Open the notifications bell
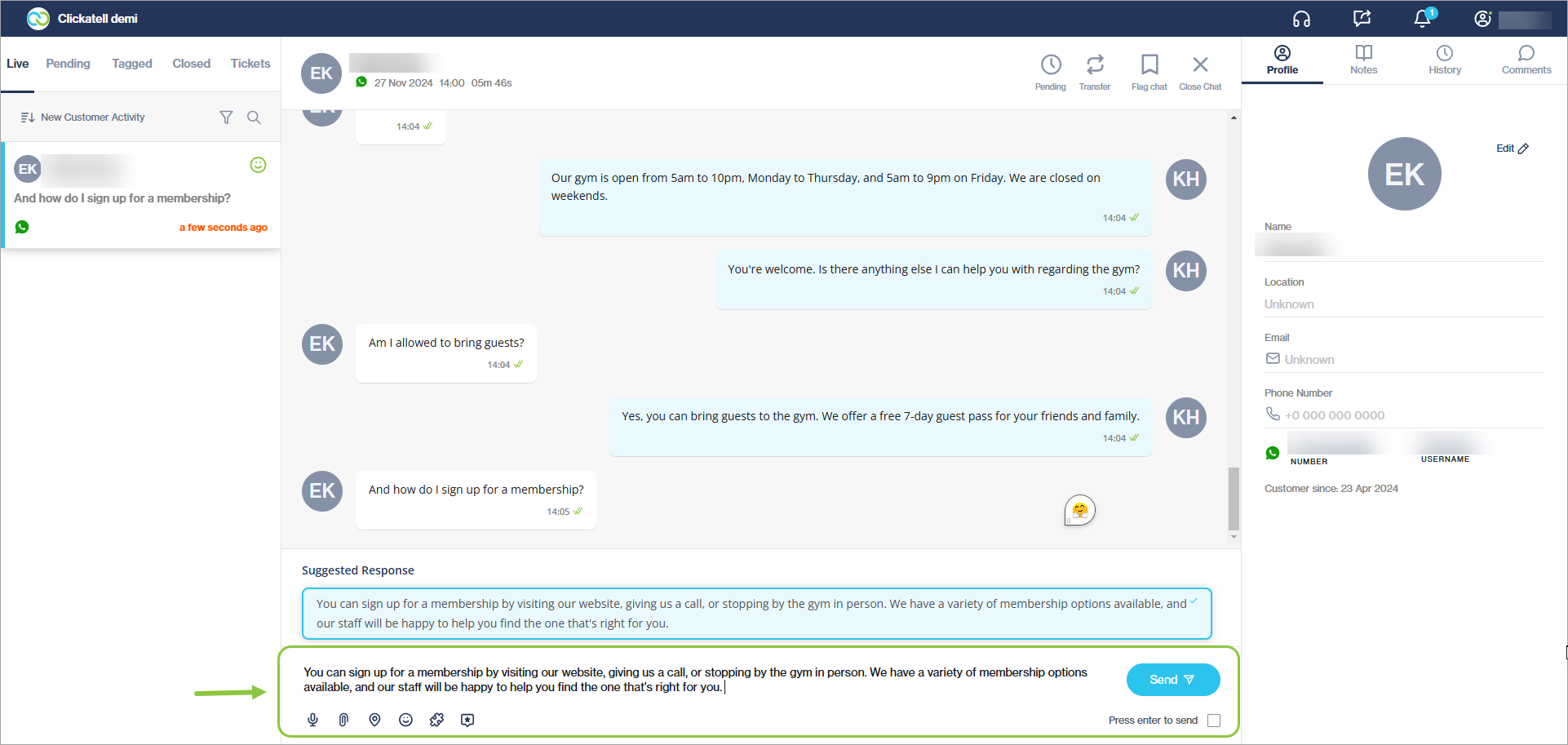The height and width of the screenshot is (745, 1568). click(x=1422, y=19)
